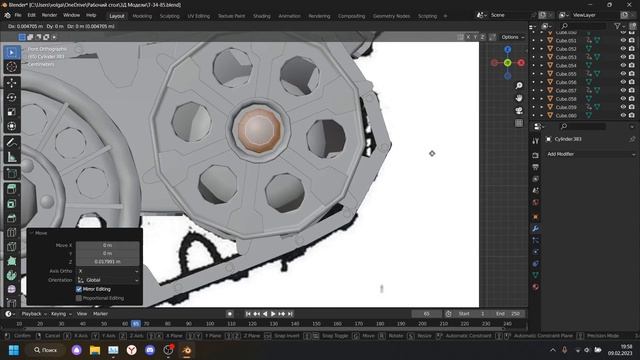Click the pan view hand icon

pyautogui.click(x=519, y=98)
